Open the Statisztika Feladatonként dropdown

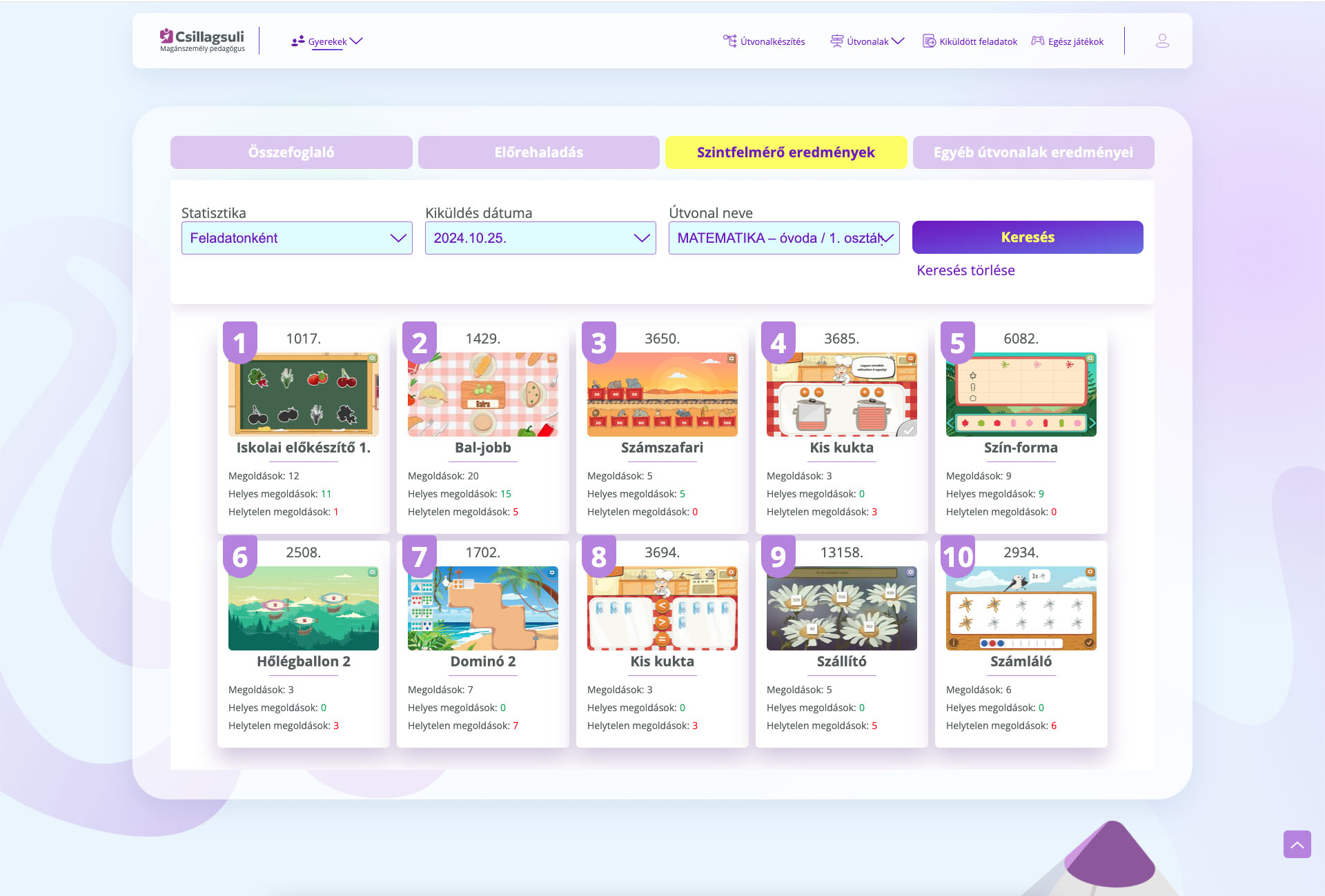[297, 238]
